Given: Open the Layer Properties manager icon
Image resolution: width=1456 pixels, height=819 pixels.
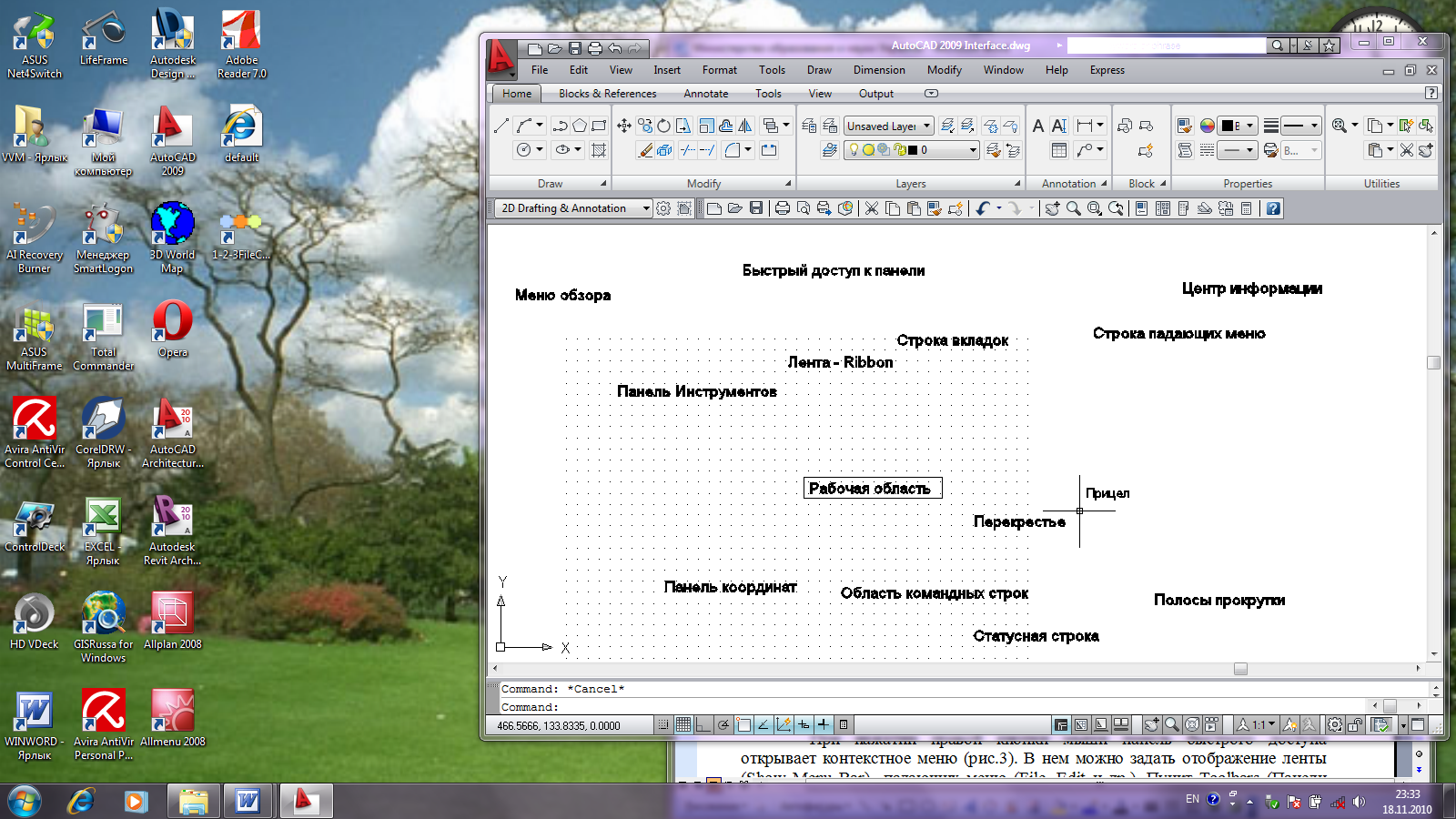Looking at the screenshot, I should [x=809, y=126].
